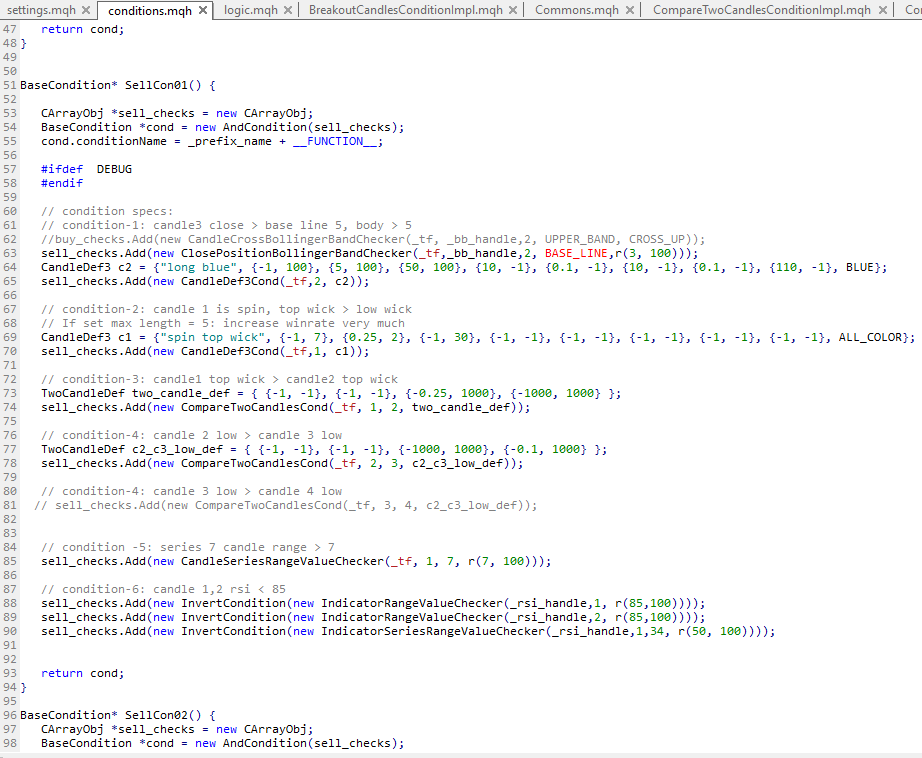This screenshot has width=922, height=758.
Task: Close BreakoutCandlesConditionImpl.mqh tab
Action: point(513,10)
